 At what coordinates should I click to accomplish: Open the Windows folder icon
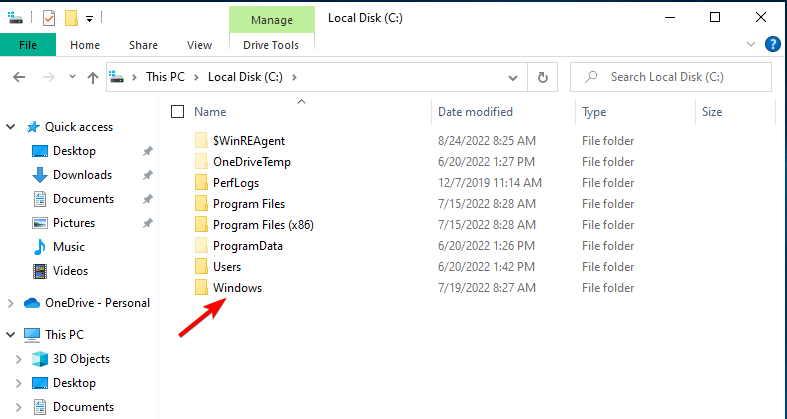tap(201, 288)
